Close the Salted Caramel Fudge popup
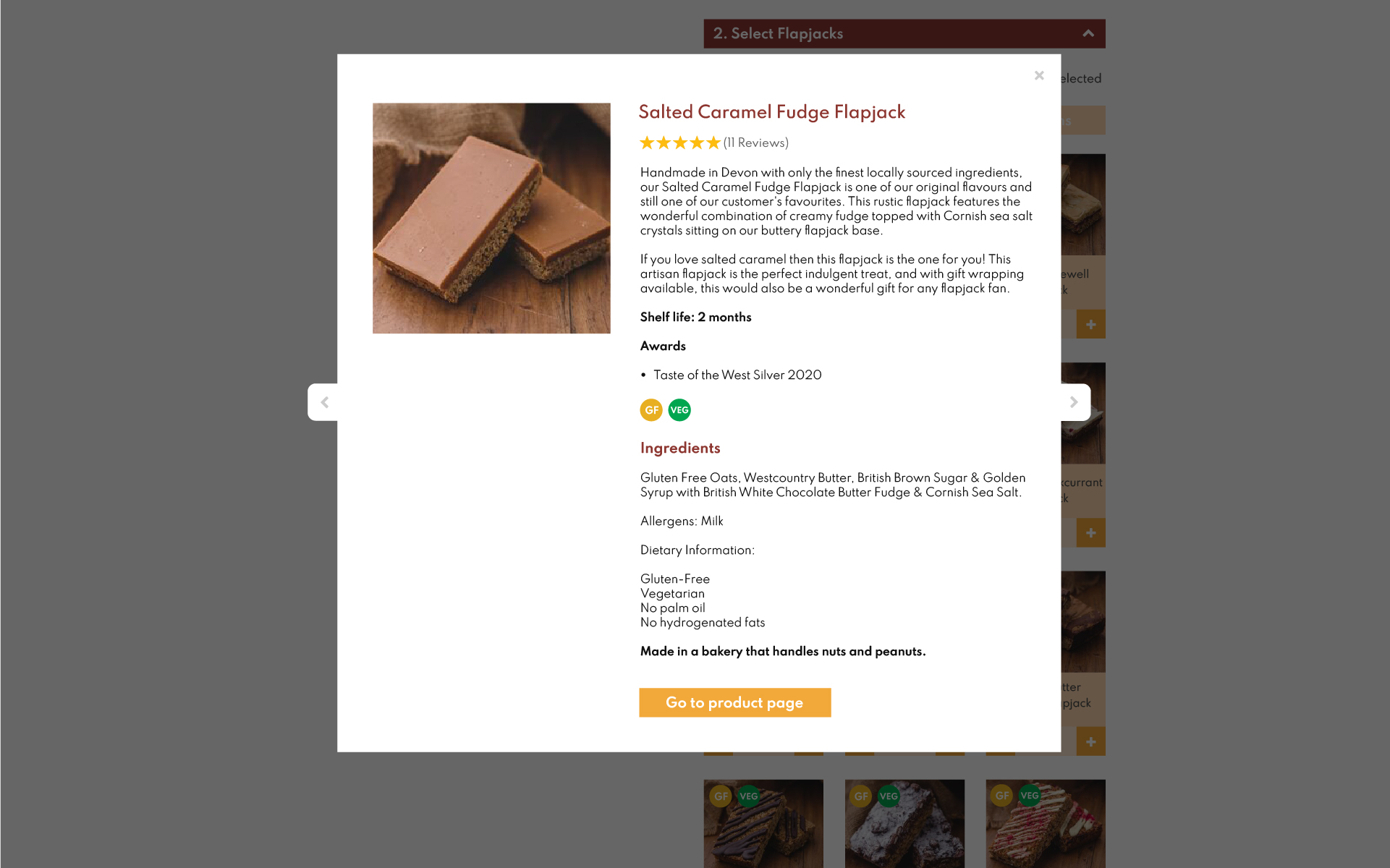Viewport: 1390px width, 868px height. click(x=1039, y=75)
